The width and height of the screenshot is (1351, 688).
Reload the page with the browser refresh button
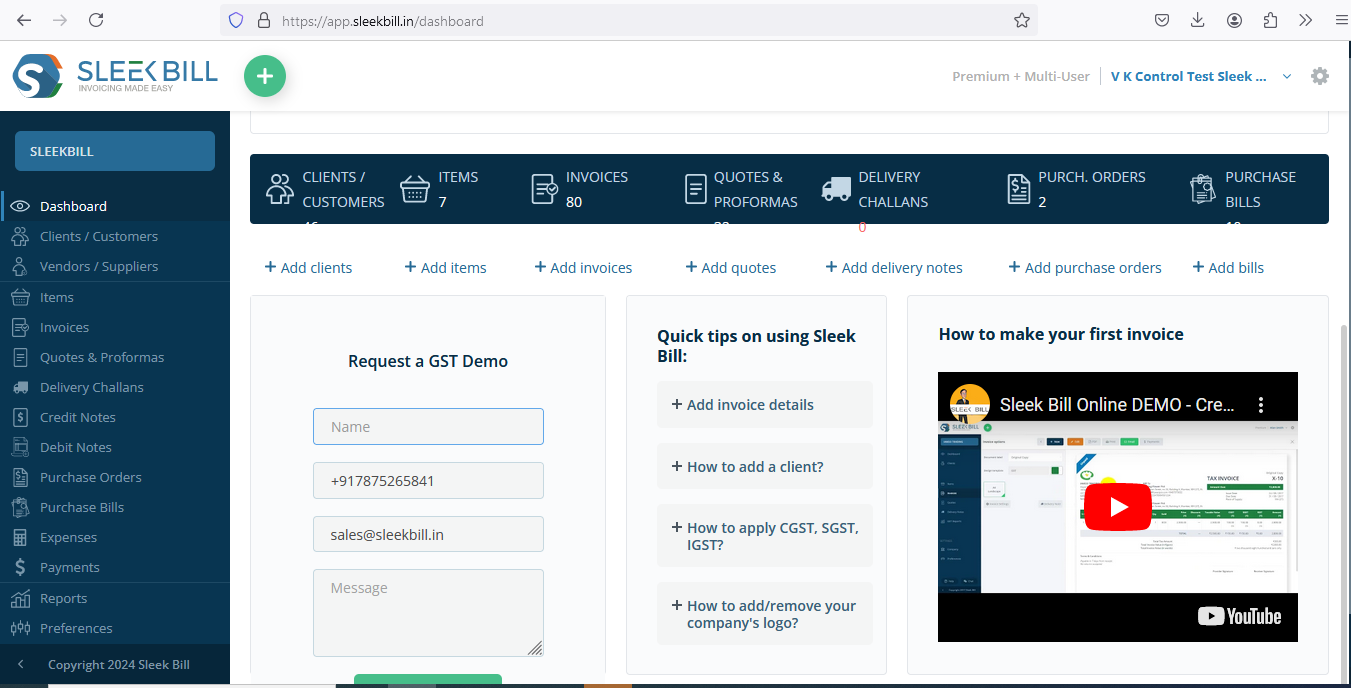96,20
